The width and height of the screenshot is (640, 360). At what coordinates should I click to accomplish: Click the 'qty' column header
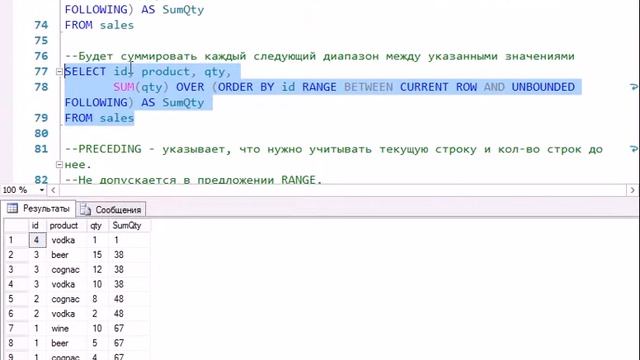point(97,225)
